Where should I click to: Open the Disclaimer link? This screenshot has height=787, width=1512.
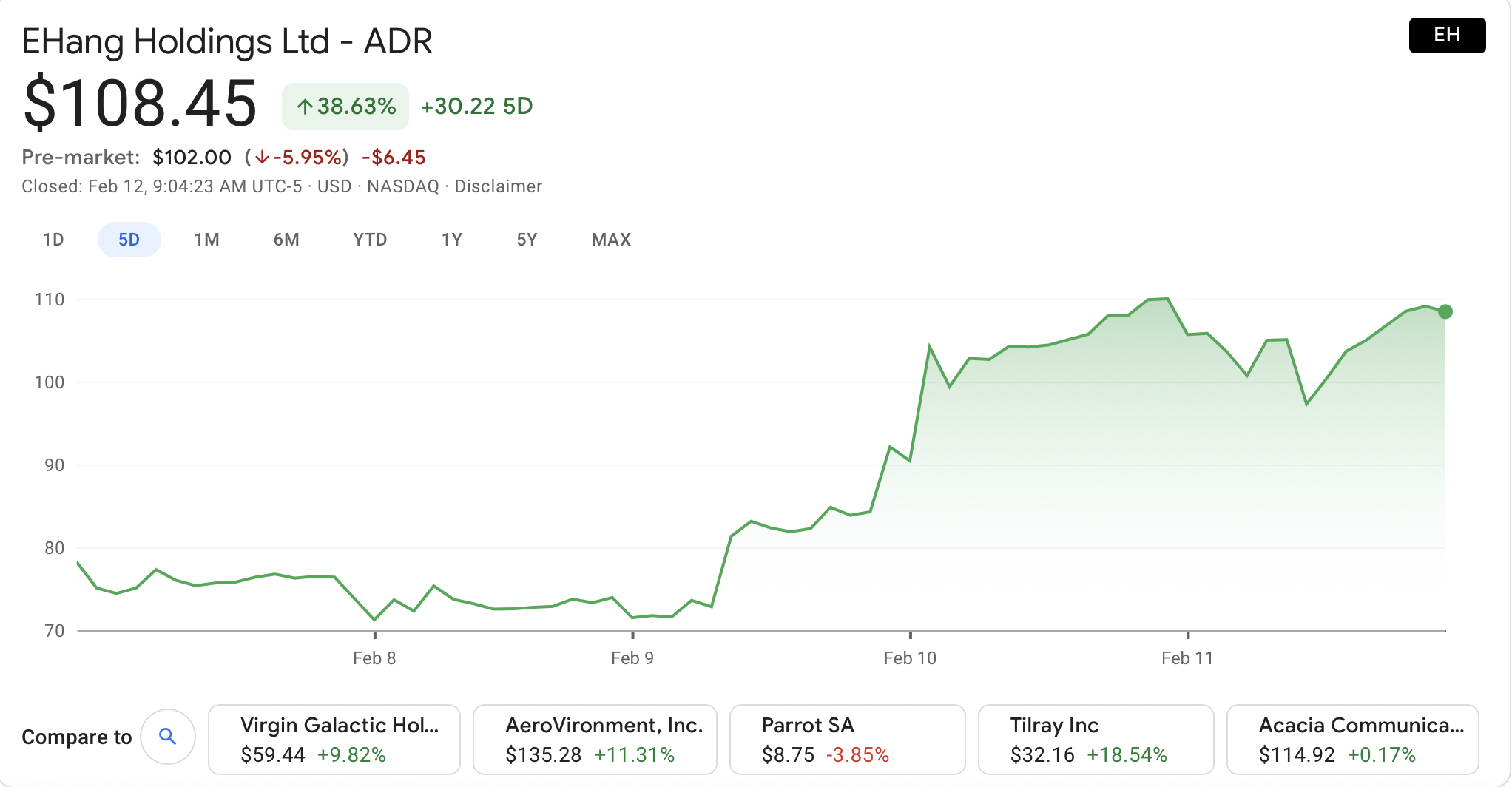click(x=498, y=186)
